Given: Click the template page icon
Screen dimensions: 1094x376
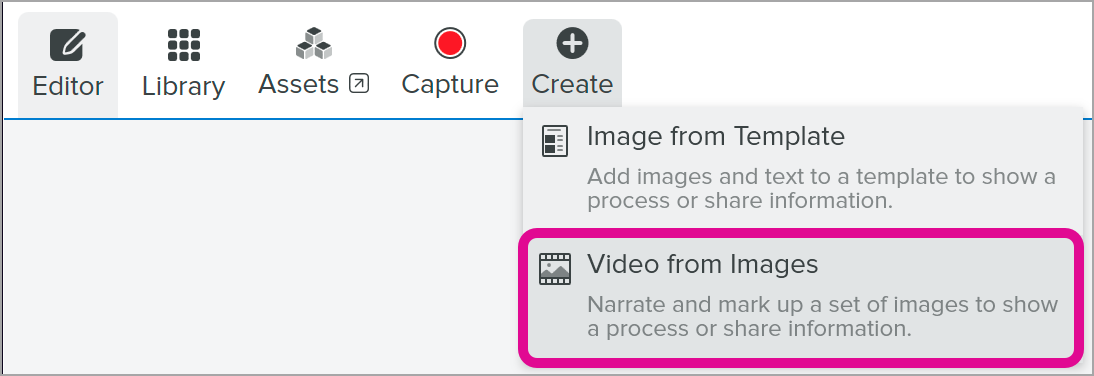Looking at the screenshot, I should click(x=555, y=140).
